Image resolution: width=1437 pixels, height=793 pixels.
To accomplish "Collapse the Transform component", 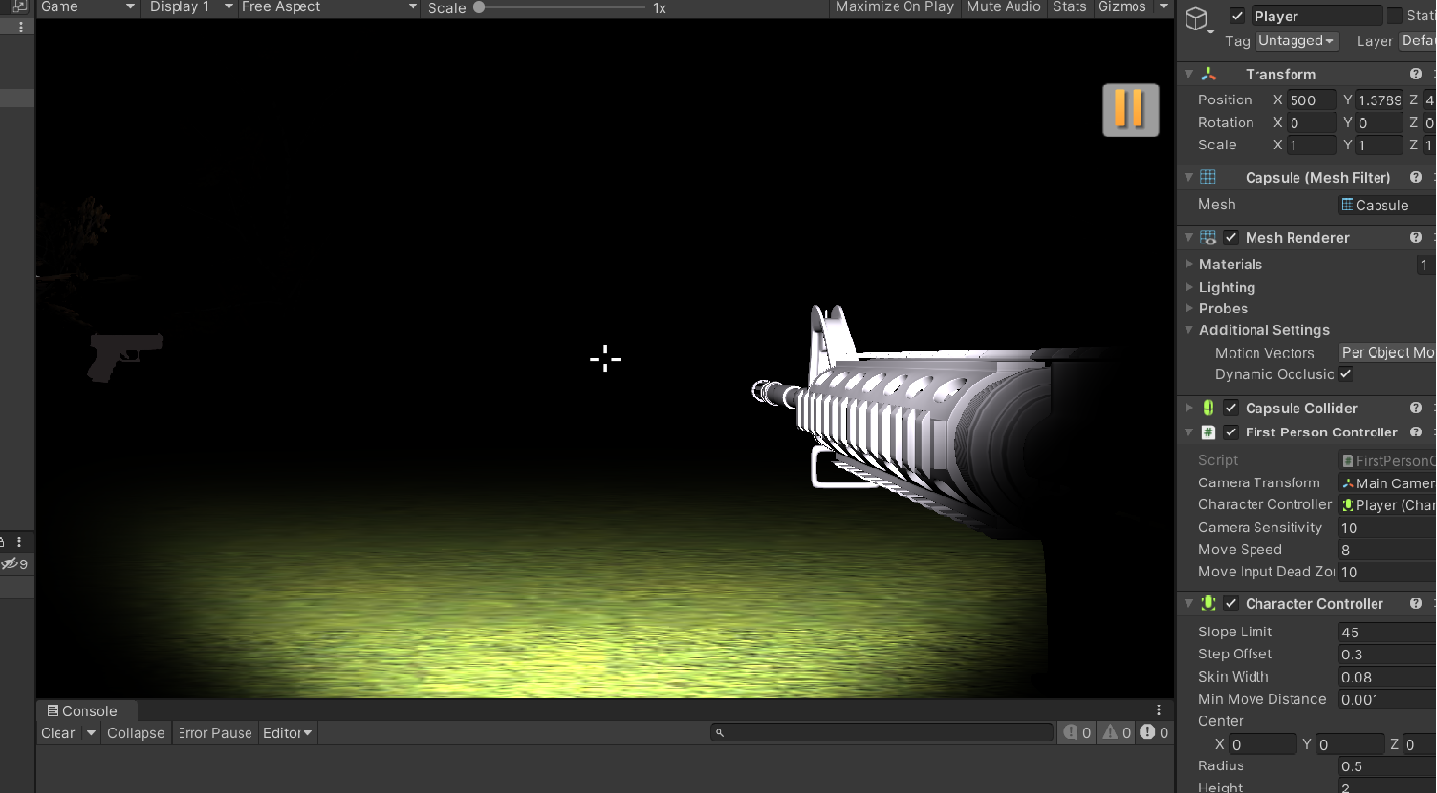I will click(1189, 74).
